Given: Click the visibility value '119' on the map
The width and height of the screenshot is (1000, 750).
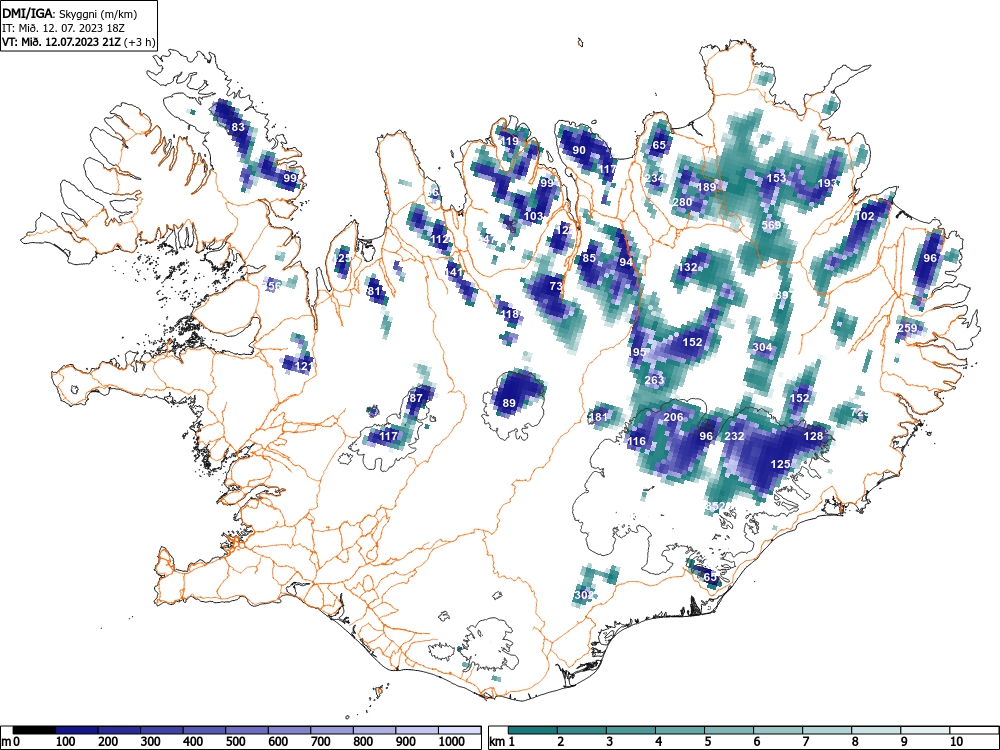Looking at the screenshot, I should 510,141.
